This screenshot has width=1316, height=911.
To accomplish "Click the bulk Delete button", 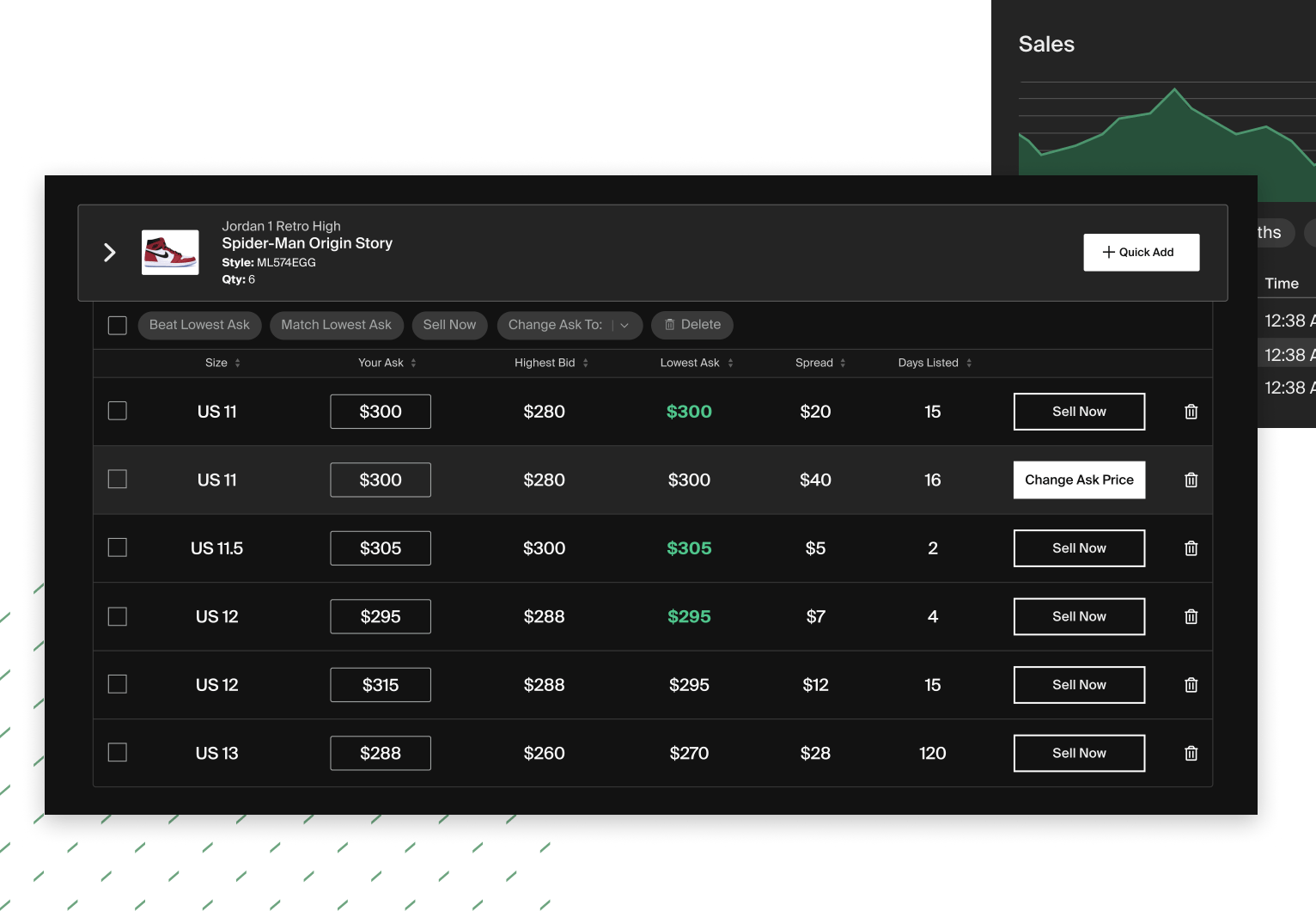I will [x=692, y=325].
